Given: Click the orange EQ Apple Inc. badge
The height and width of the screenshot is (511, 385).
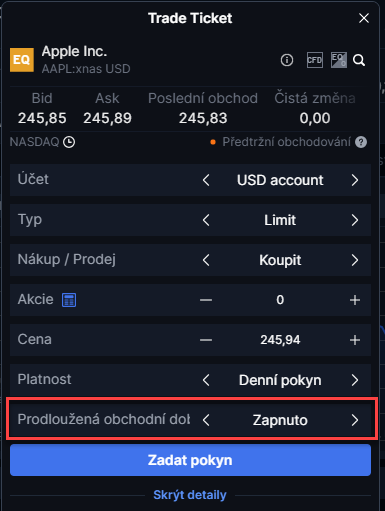Looking at the screenshot, I should pyautogui.click(x=22, y=60).
